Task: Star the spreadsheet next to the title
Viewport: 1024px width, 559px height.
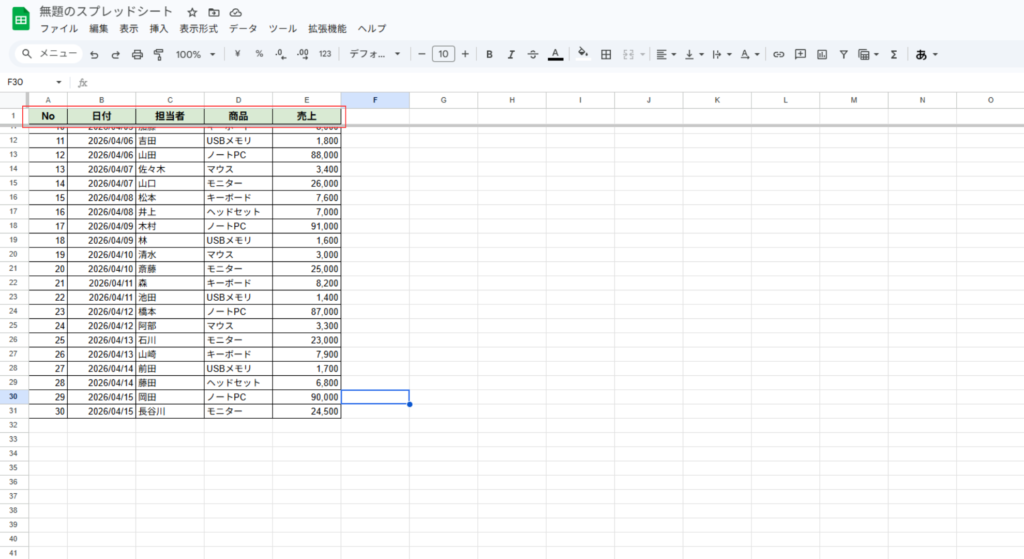Action: point(192,12)
